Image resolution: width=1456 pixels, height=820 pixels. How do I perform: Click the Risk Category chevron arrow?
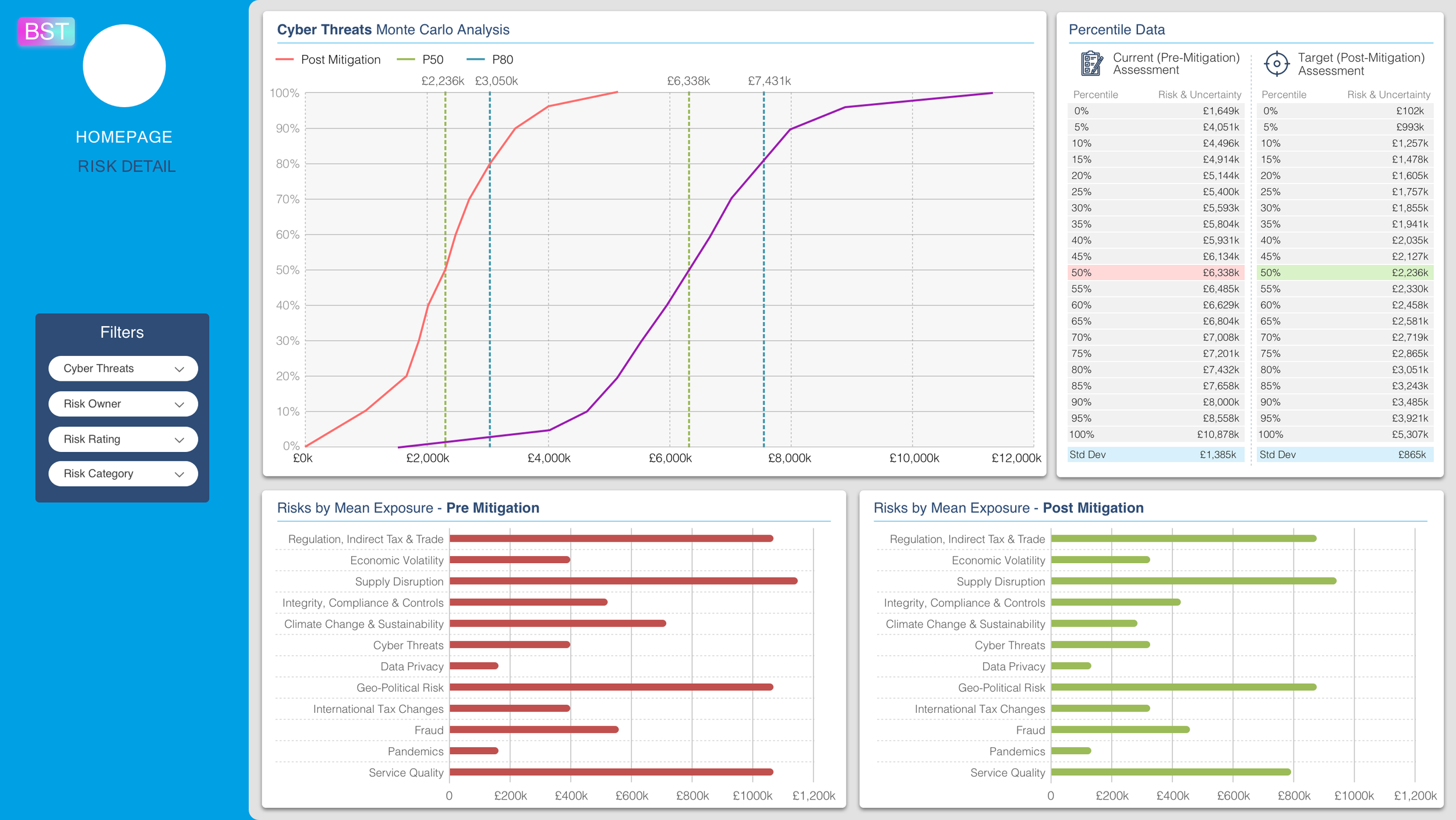179,475
